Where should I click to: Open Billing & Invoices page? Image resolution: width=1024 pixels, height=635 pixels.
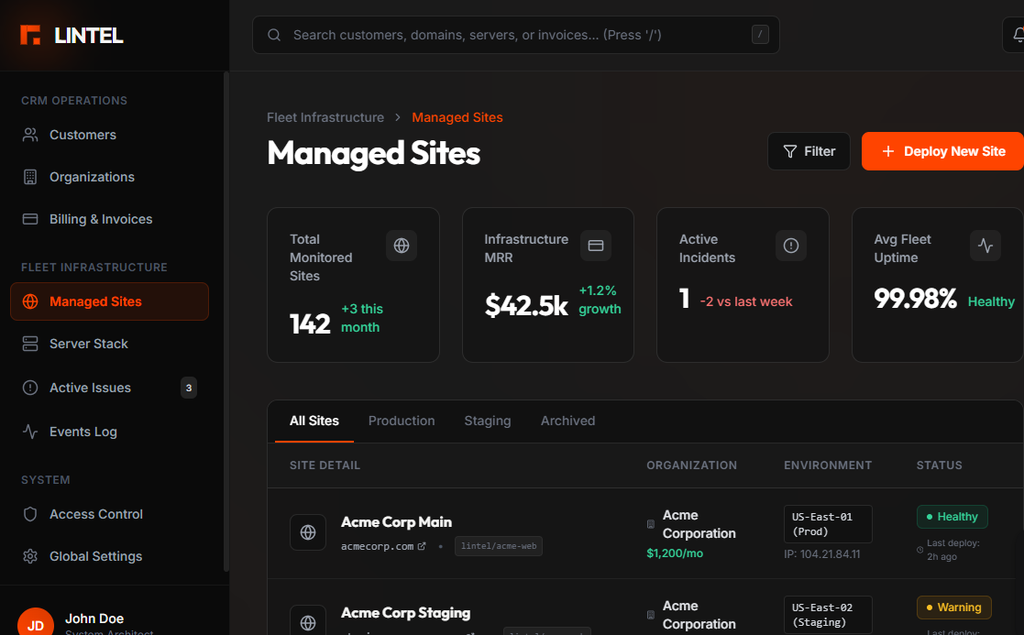tap(110, 219)
